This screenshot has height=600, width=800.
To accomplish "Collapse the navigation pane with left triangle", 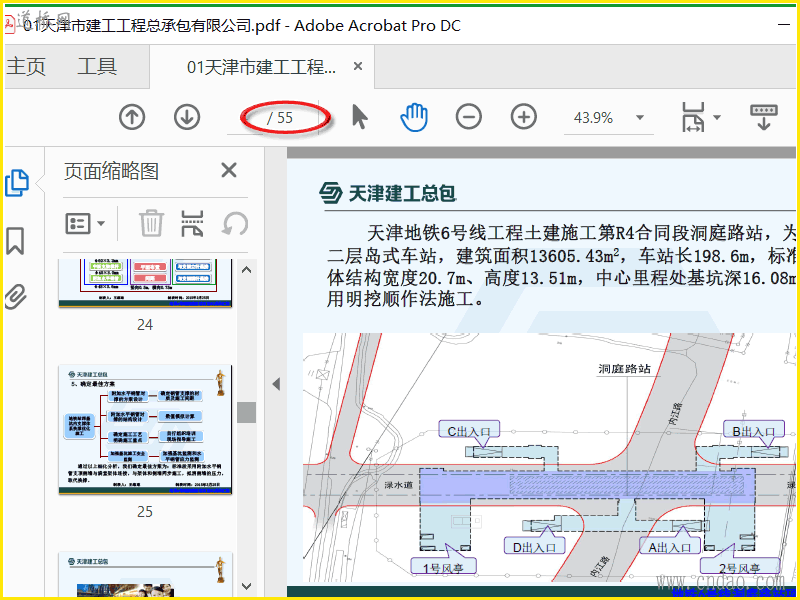I will [x=276, y=384].
